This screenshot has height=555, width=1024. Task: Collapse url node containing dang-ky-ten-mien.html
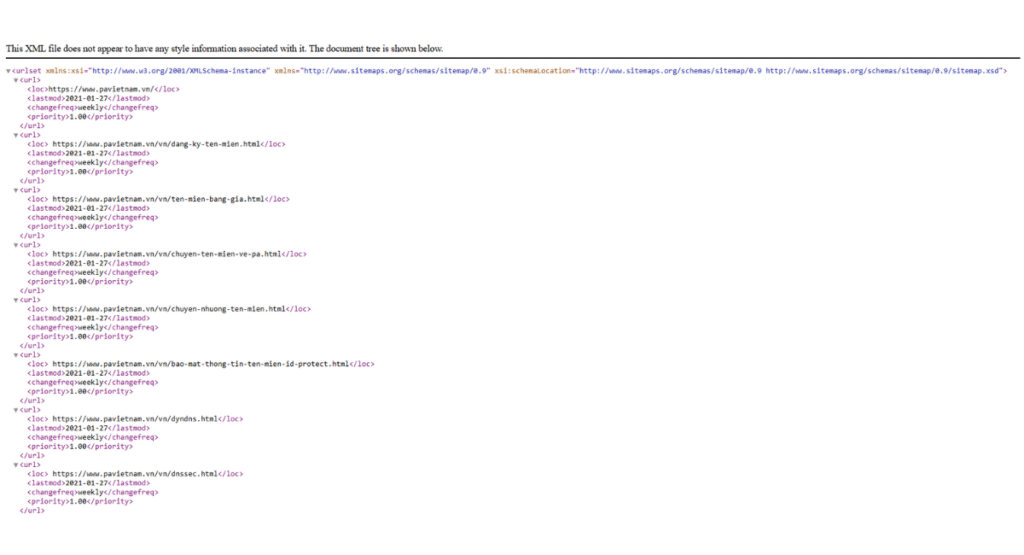click(x=16, y=135)
